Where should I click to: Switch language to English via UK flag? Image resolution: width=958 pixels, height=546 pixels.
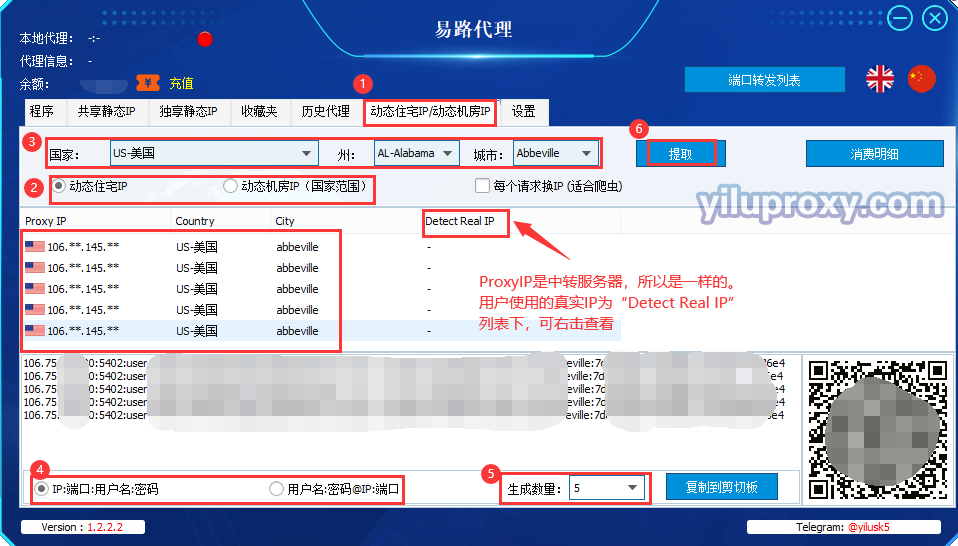click(880, 79)
